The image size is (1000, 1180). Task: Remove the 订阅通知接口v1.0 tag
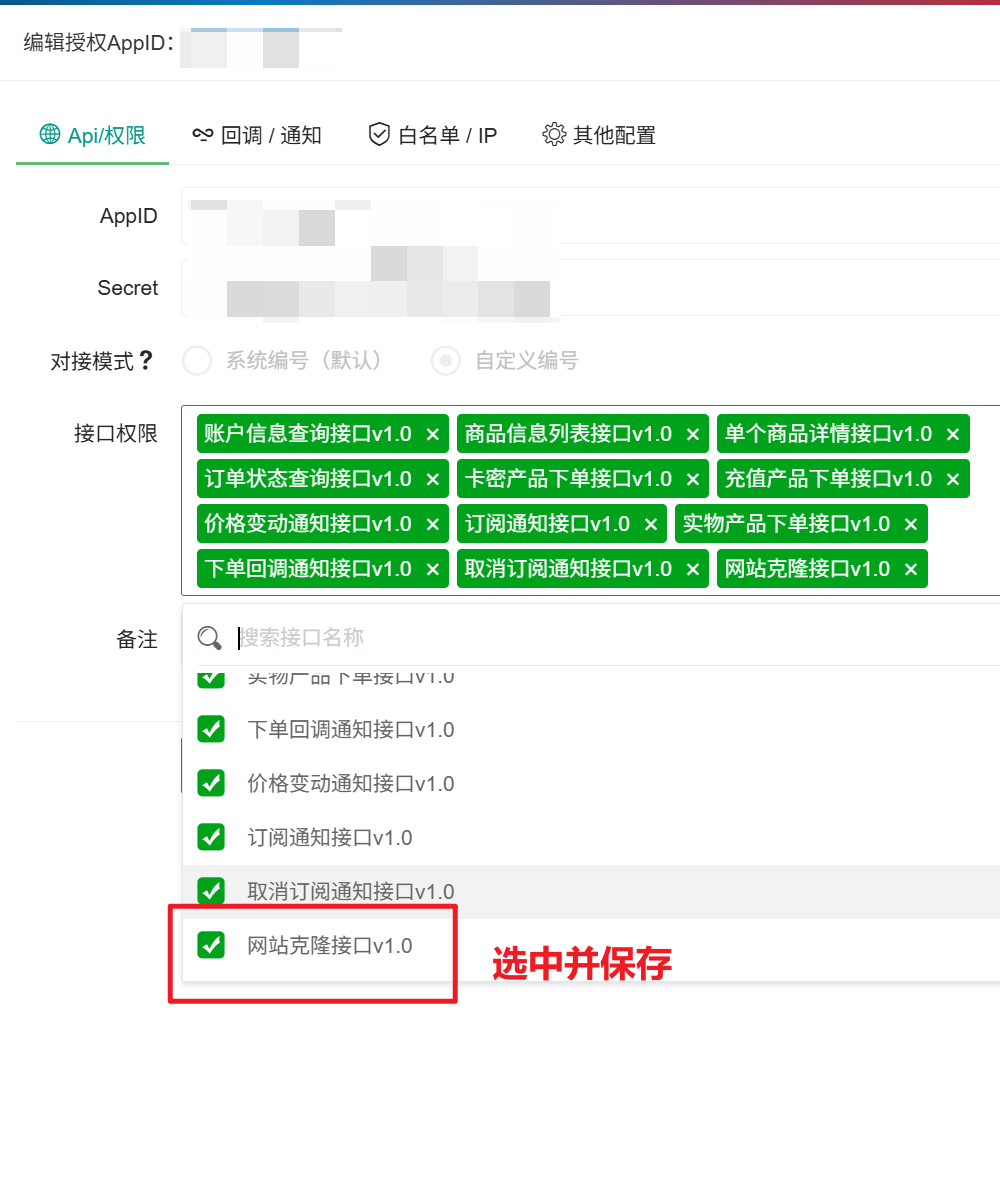coord(651,524)
